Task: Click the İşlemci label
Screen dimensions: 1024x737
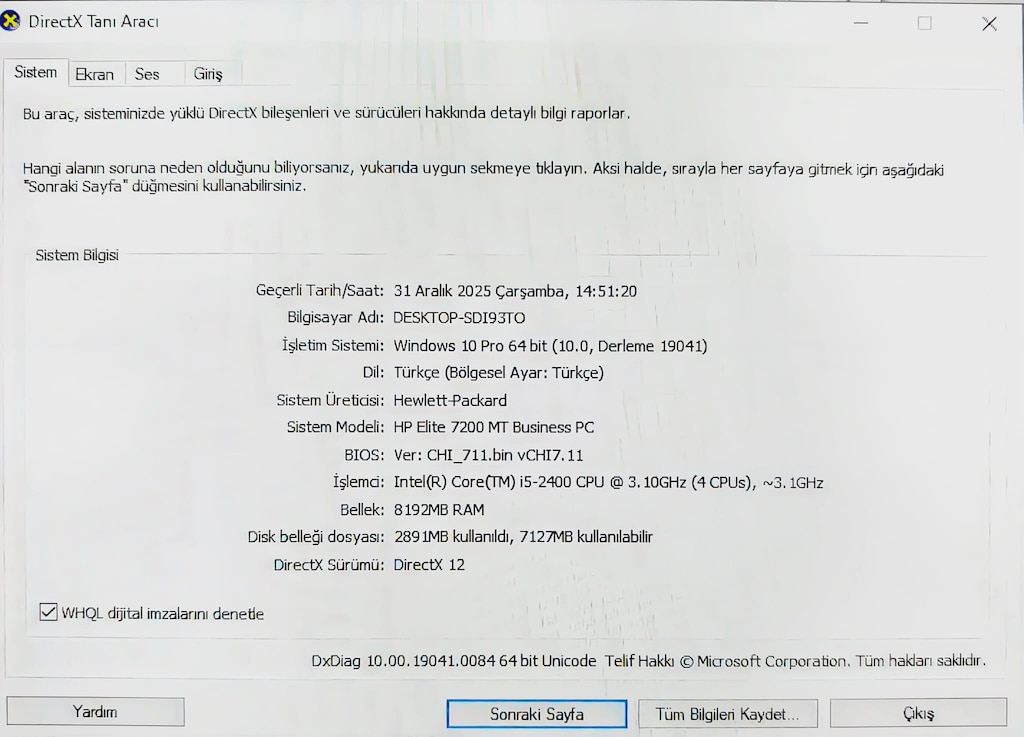Action: [359, 482]
